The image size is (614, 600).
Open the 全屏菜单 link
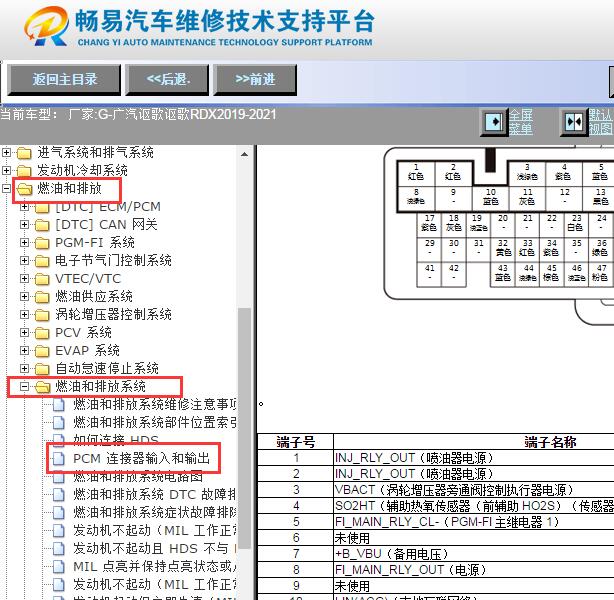click(x=521, y=122)
